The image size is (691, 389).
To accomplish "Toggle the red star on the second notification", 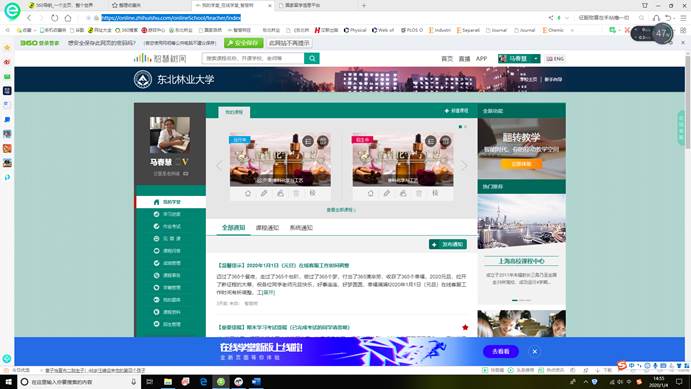I will pyautogui.click(x=465, y=327).
